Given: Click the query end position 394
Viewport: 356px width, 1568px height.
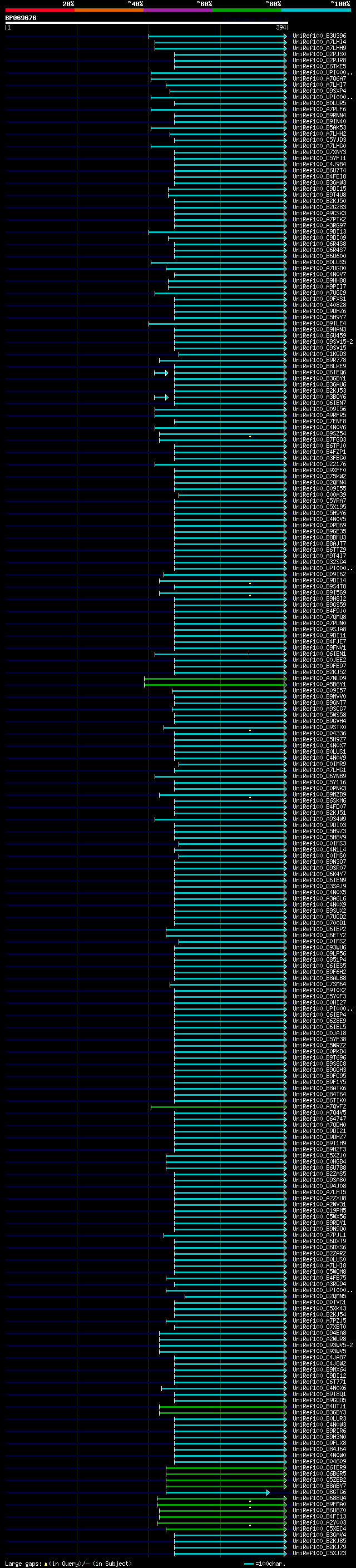Looking at the screenshot, I should 280,28.
